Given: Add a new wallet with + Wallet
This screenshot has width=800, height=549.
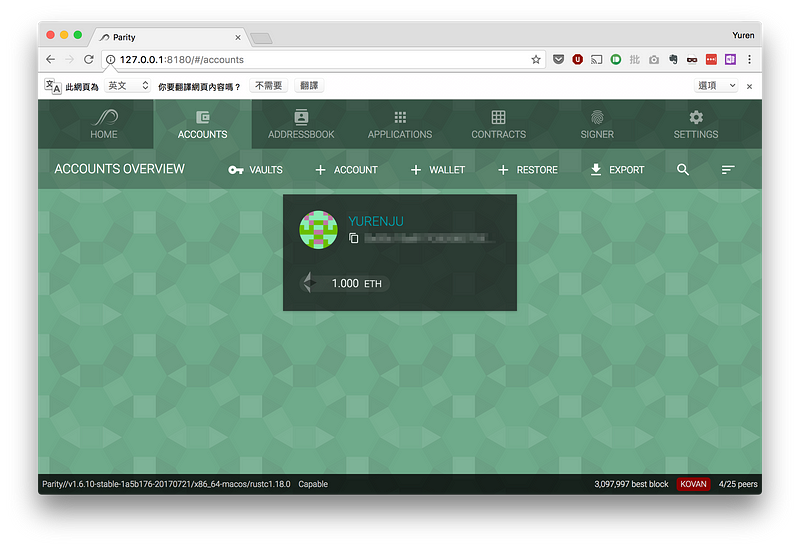Looking at the screenshot, I should point(437,170).
